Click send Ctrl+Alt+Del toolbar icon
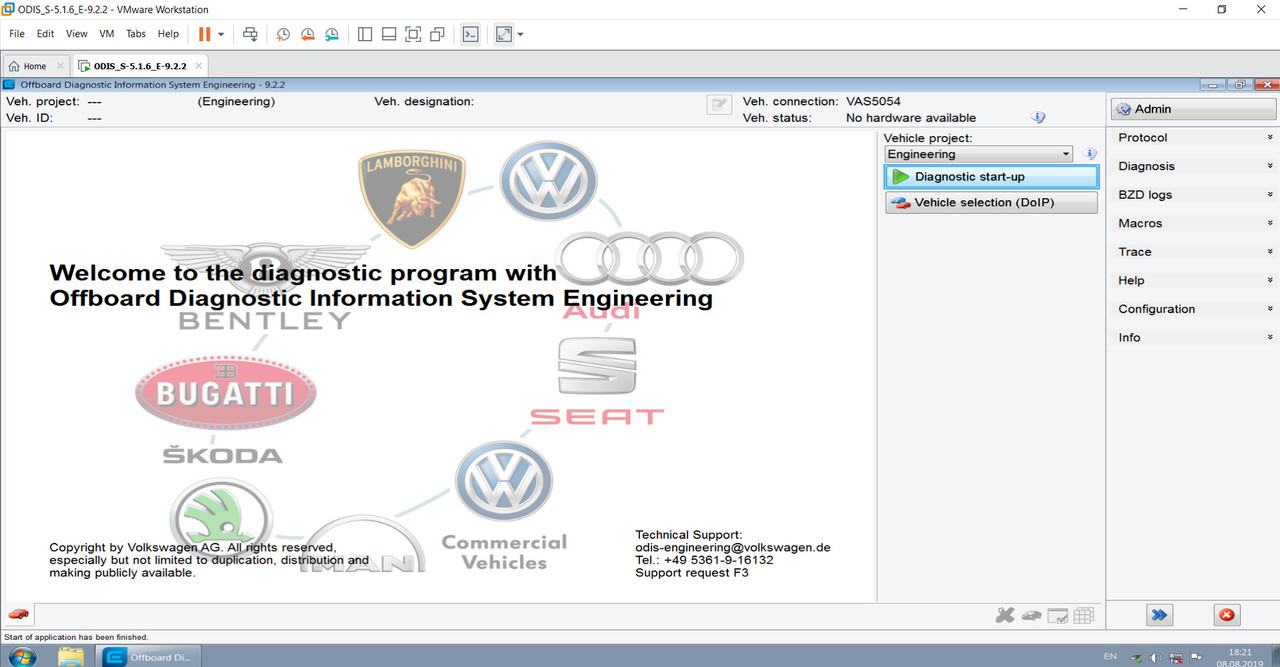The width and height of the screenshot is (1280, 667). tap(250, 34)
